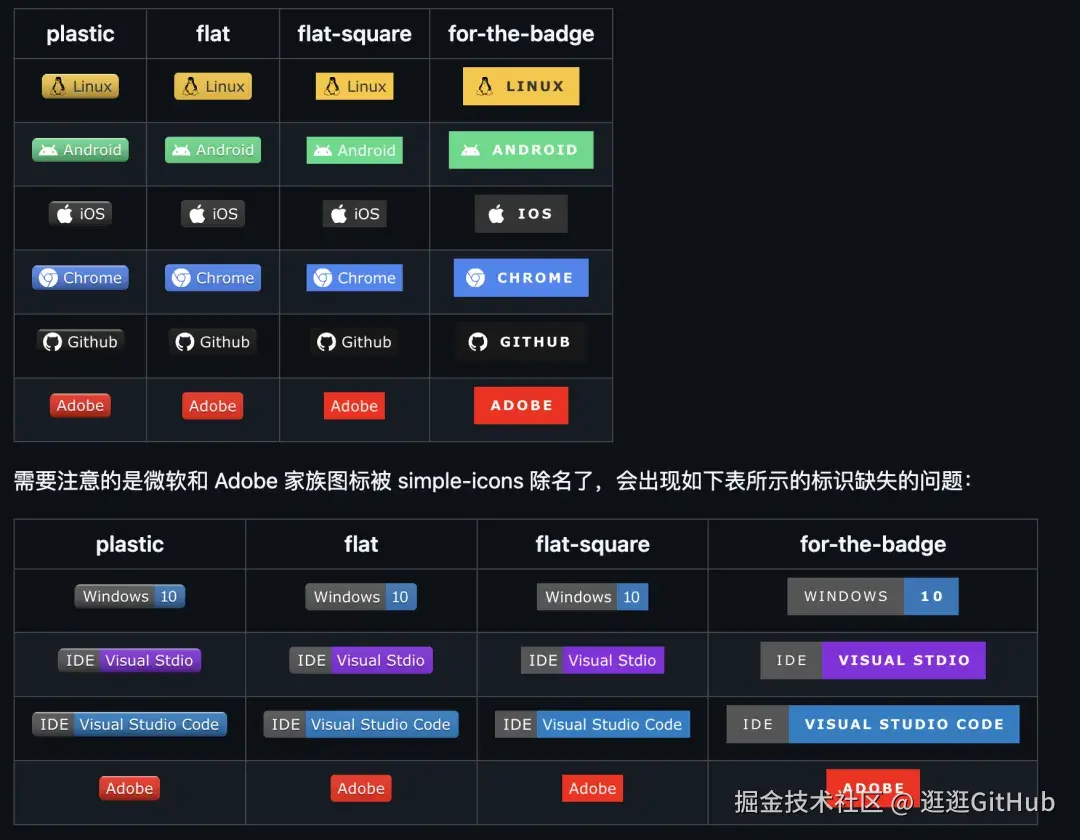The height and width of the screenshot is (840, 1080).
Task: Click the Tux penguin icon on the LINUX badge
Action: 485,86
